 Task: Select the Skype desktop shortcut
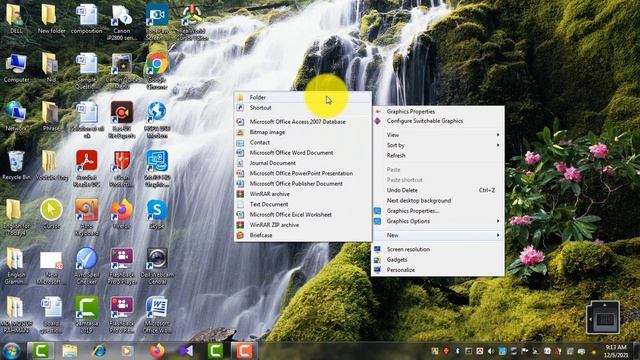157,214
